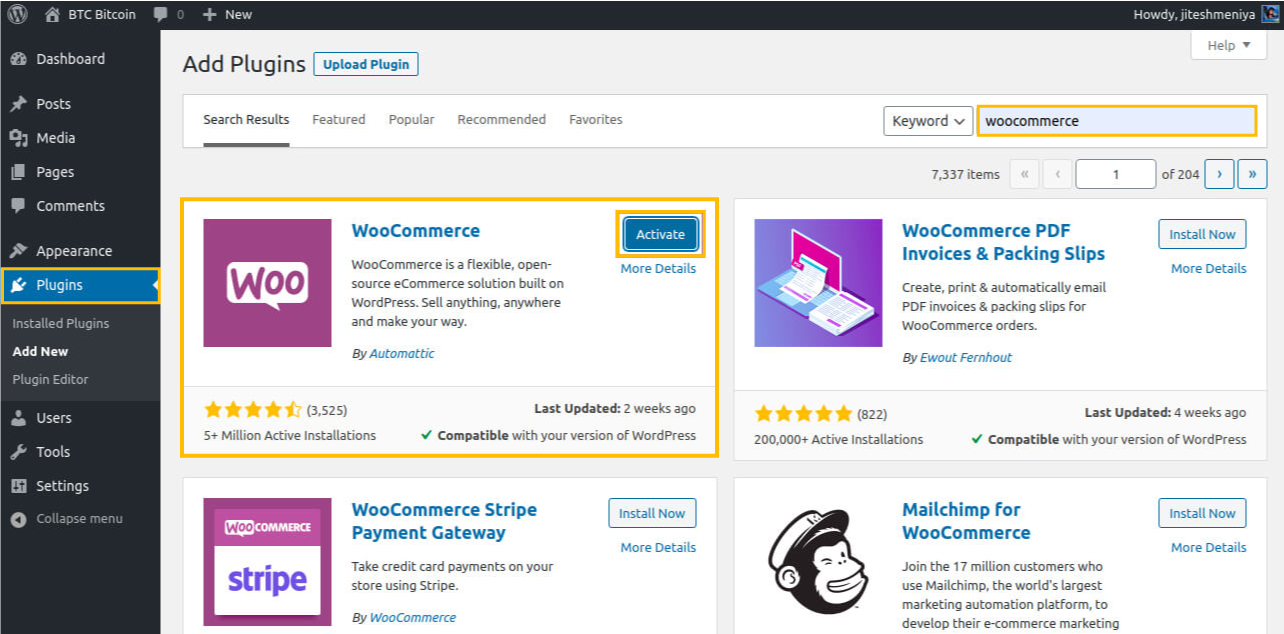Click the Collapse menu arrow icon
The height and width of the screenshot is (634, 1284).
tap(18, 519)
